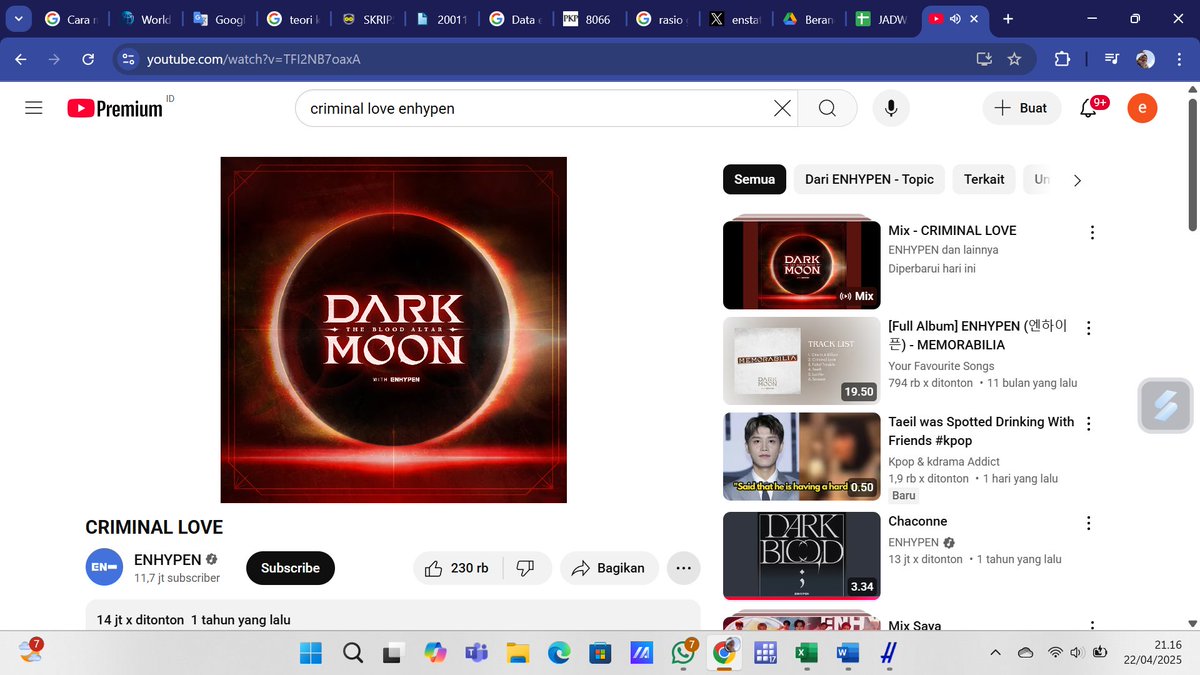Dislike the CRIMINAL LOVE video

coord(526,568)
